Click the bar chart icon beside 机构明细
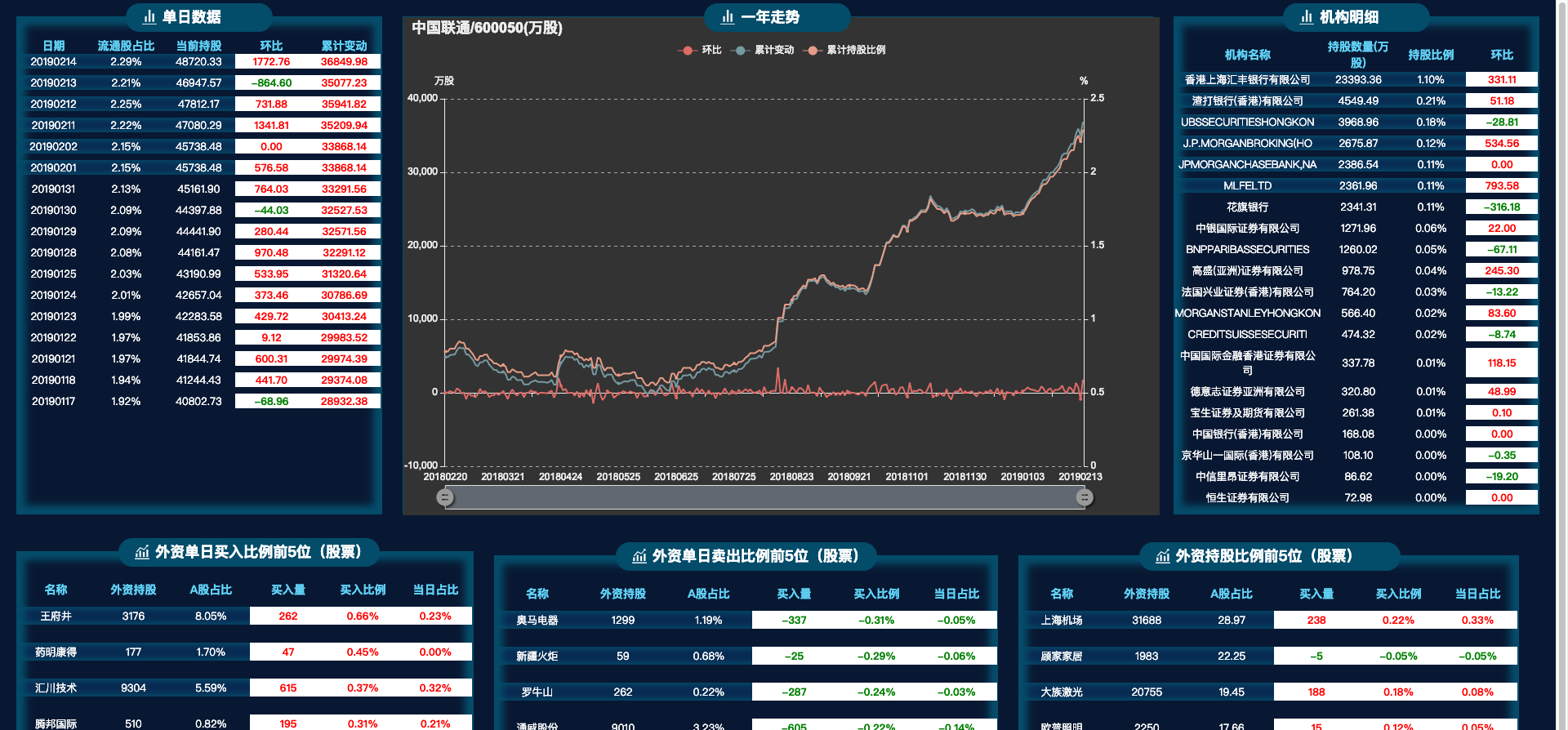The image size is (1568, 730). tap(1307, 17)
